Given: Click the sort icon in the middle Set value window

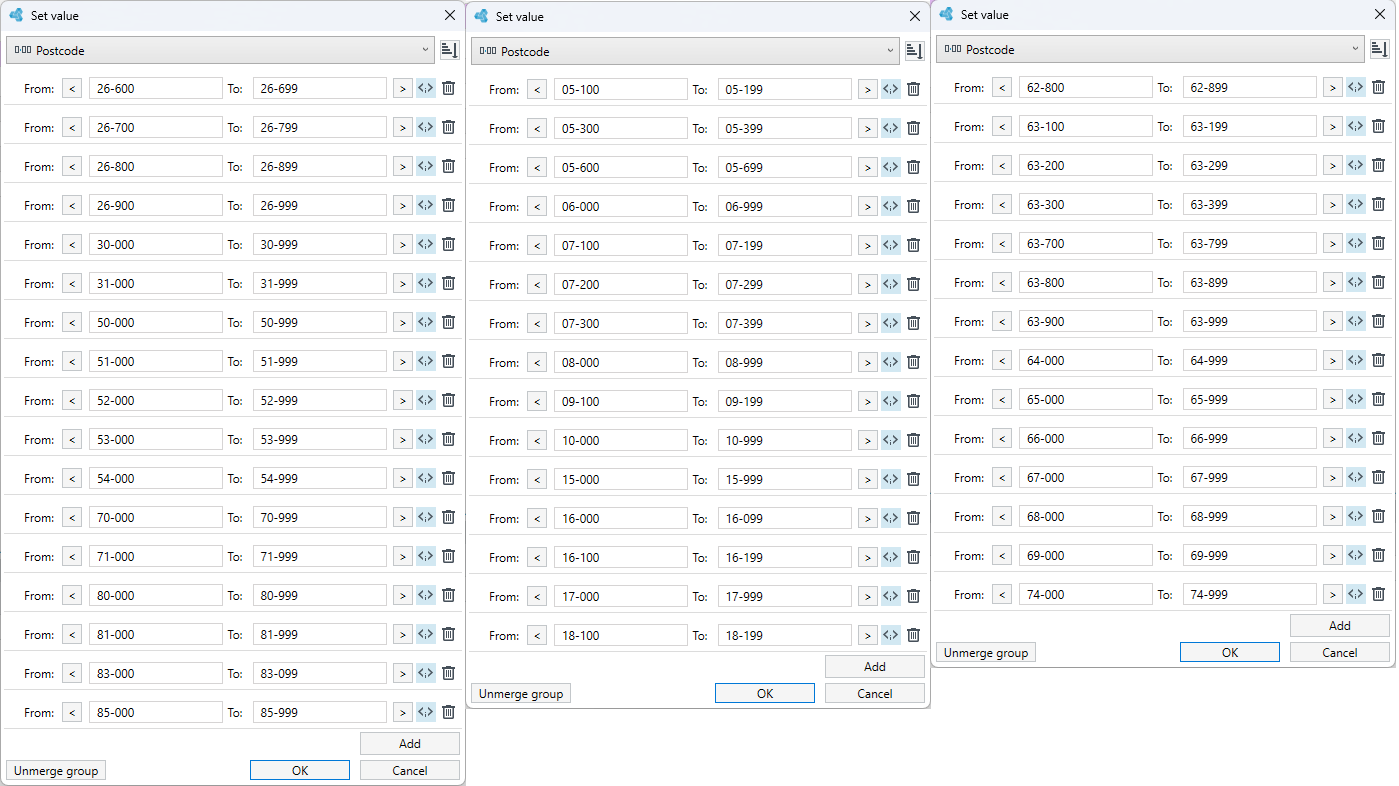Looking at the screenshot, I should click(x=915, y=51).
